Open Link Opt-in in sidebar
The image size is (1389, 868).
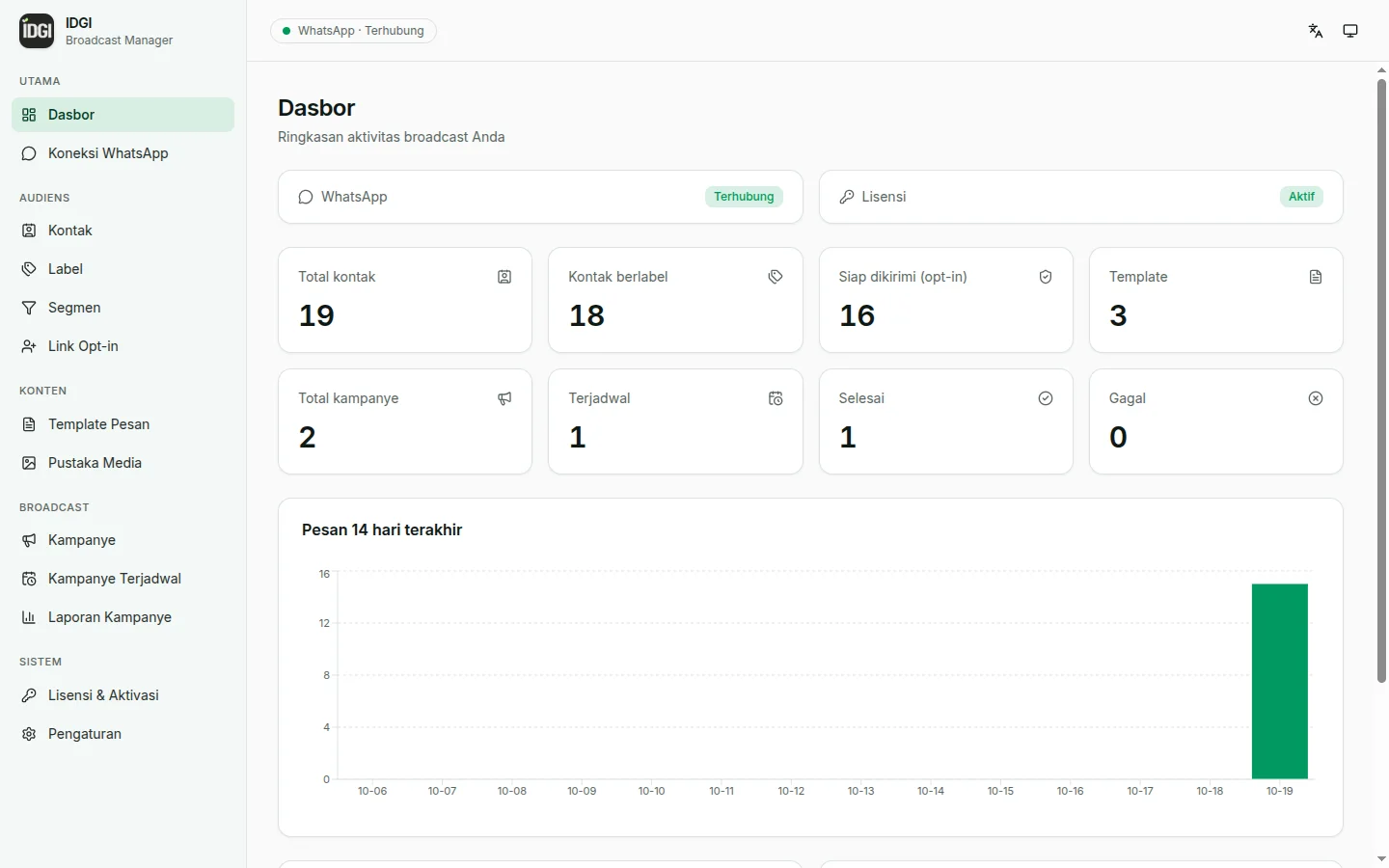click(x=123, y=346)
